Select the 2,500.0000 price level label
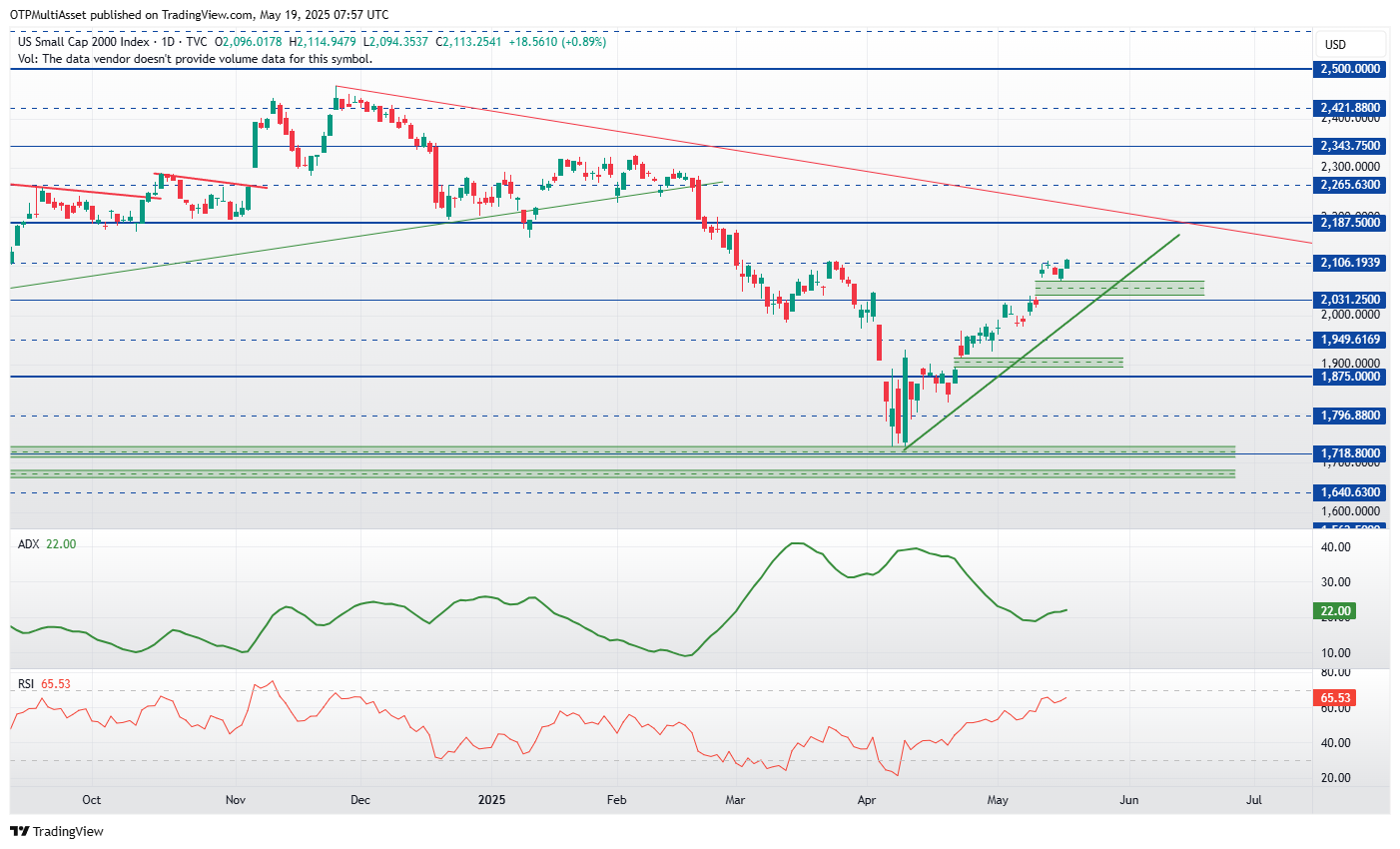 coord(1350,69)
